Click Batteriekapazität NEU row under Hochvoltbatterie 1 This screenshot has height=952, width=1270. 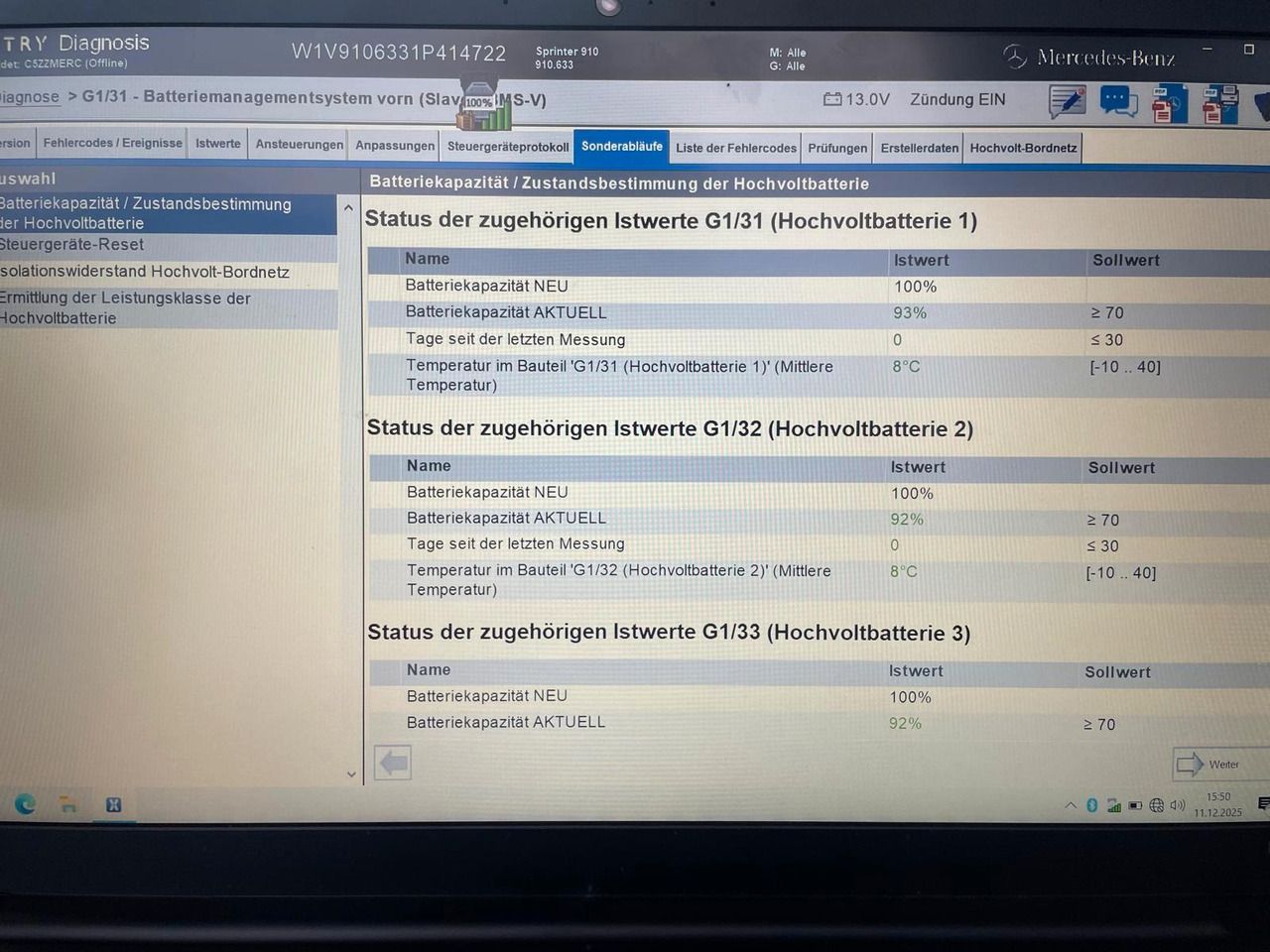point(819,287)
